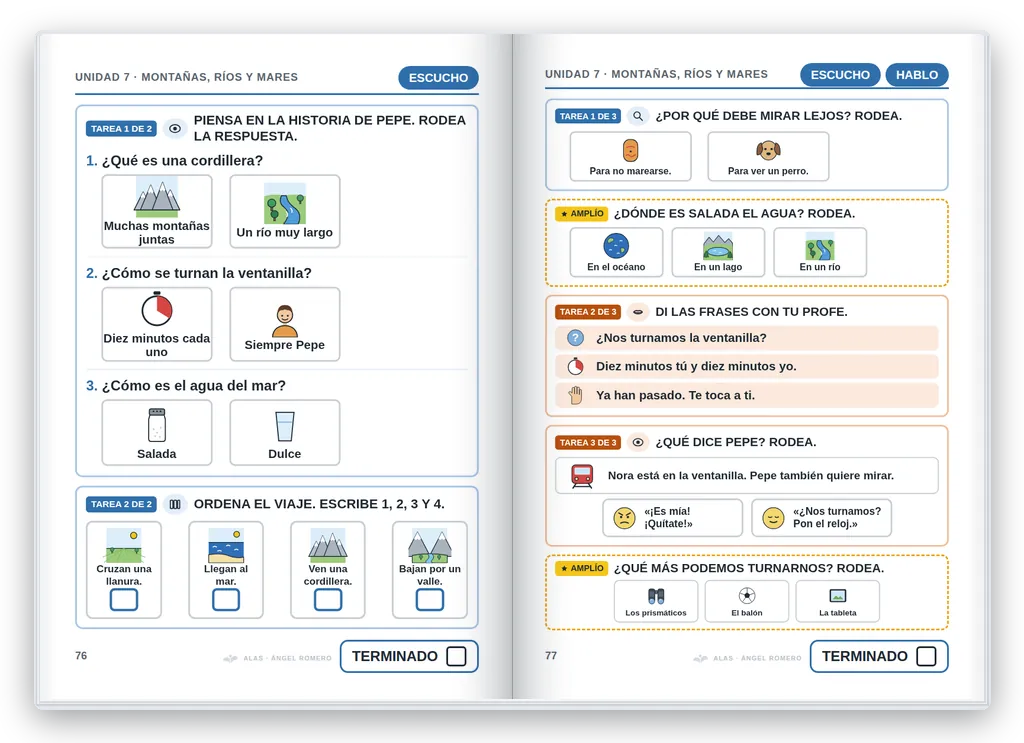Click the AMPLÍO badge beside '¿DÓNDE ES SALADA EL AGUA?'
The width and height of the screenshot is (1024, 743).
pos(582,213)
